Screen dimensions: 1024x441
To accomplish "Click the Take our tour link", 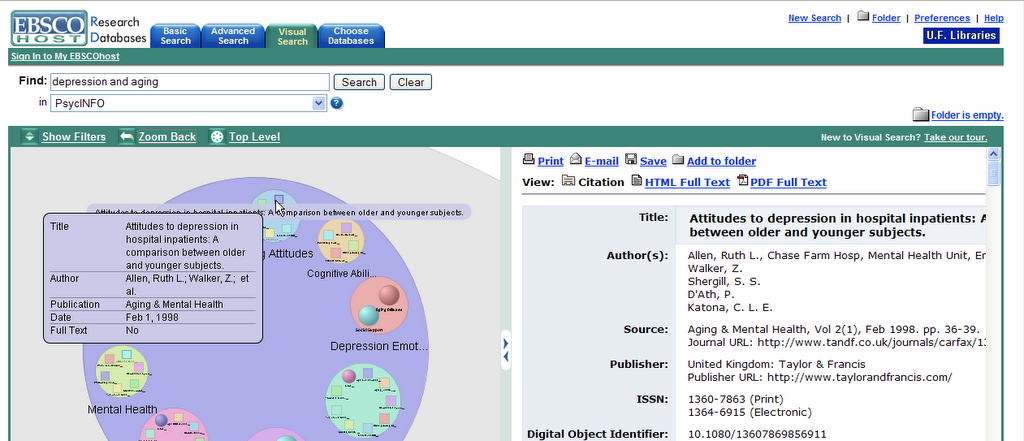I will tap(955, 137).
